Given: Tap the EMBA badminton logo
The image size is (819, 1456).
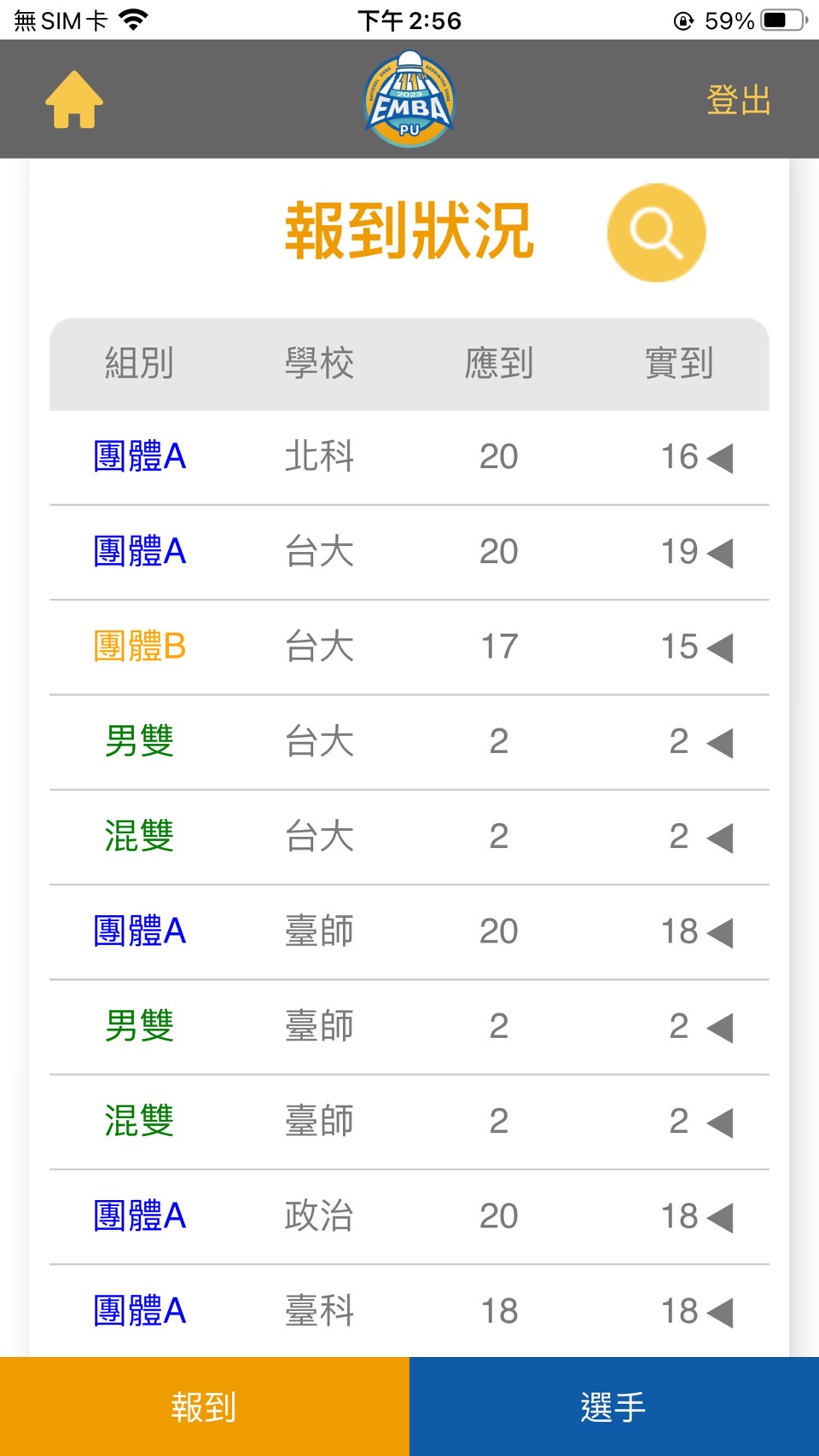Looking at the screenshot, I should (409, 99).
